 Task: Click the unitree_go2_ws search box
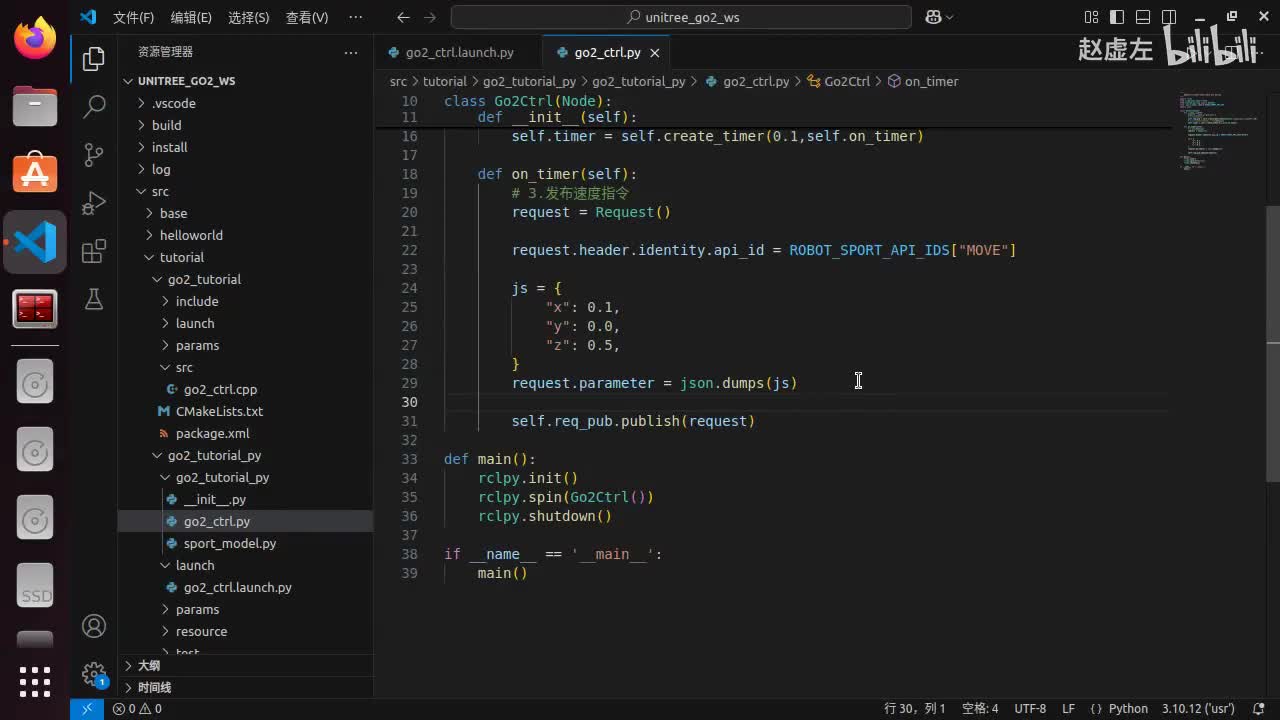682,17
